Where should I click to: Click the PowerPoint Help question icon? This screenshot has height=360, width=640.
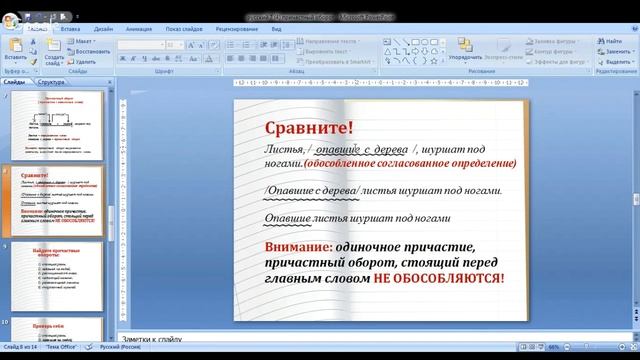click(x=635, y=29)
